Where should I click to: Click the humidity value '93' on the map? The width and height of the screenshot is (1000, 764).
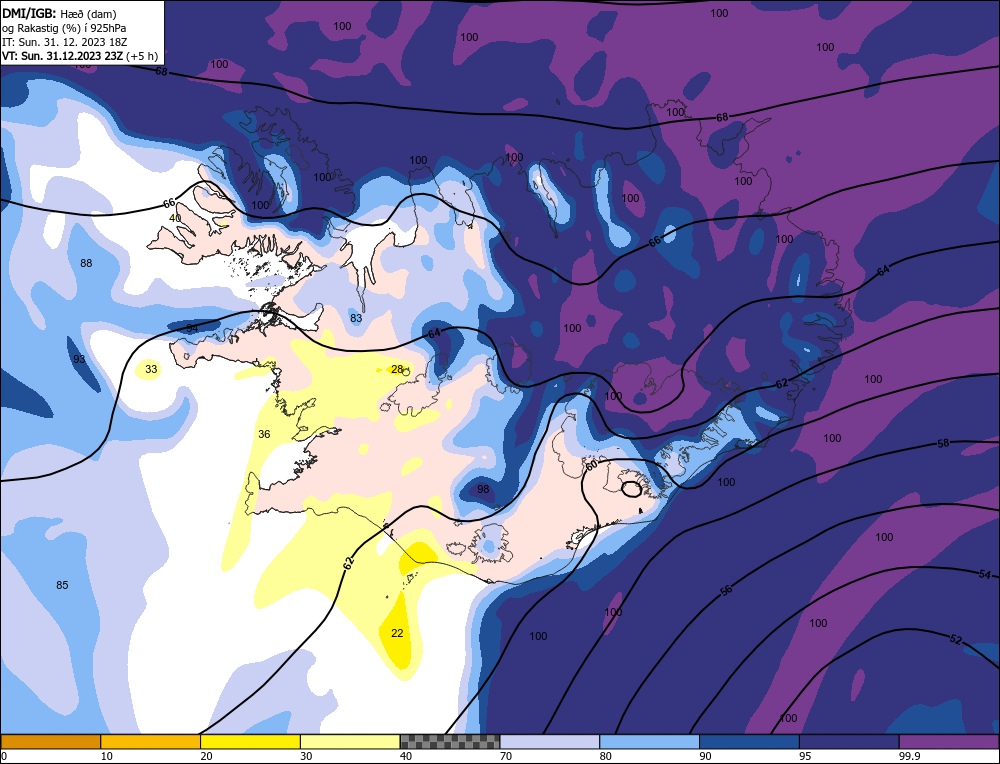(x=79, y=360)
